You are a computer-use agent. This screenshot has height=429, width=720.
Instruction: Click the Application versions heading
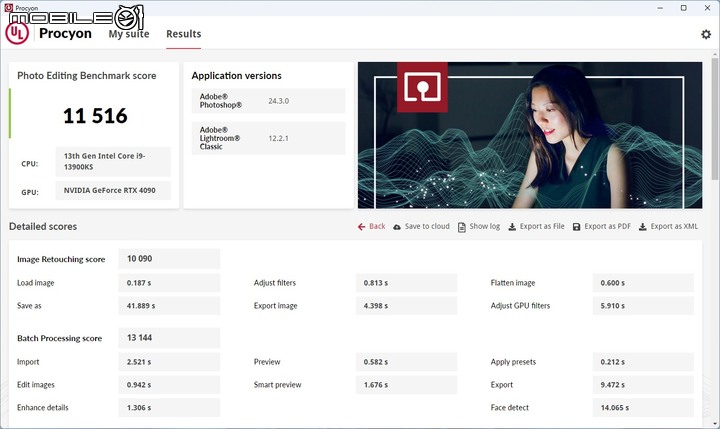click(236, 76)
